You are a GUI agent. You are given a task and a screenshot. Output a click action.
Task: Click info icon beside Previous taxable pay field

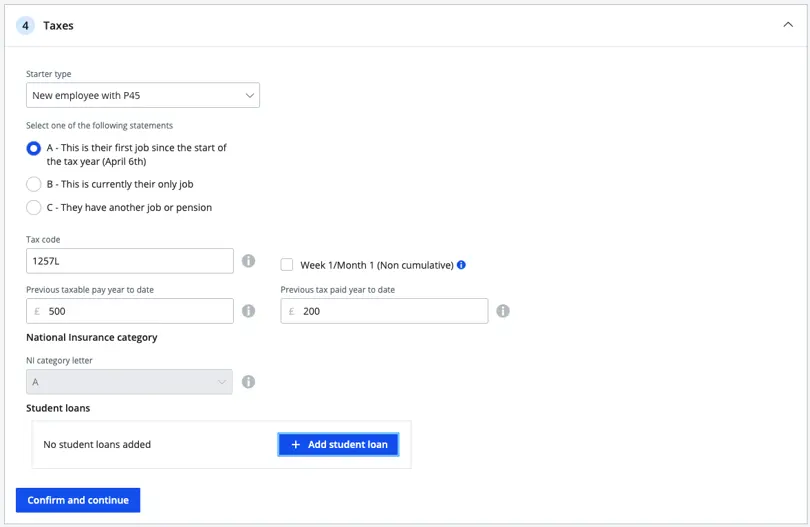(248, 311)
